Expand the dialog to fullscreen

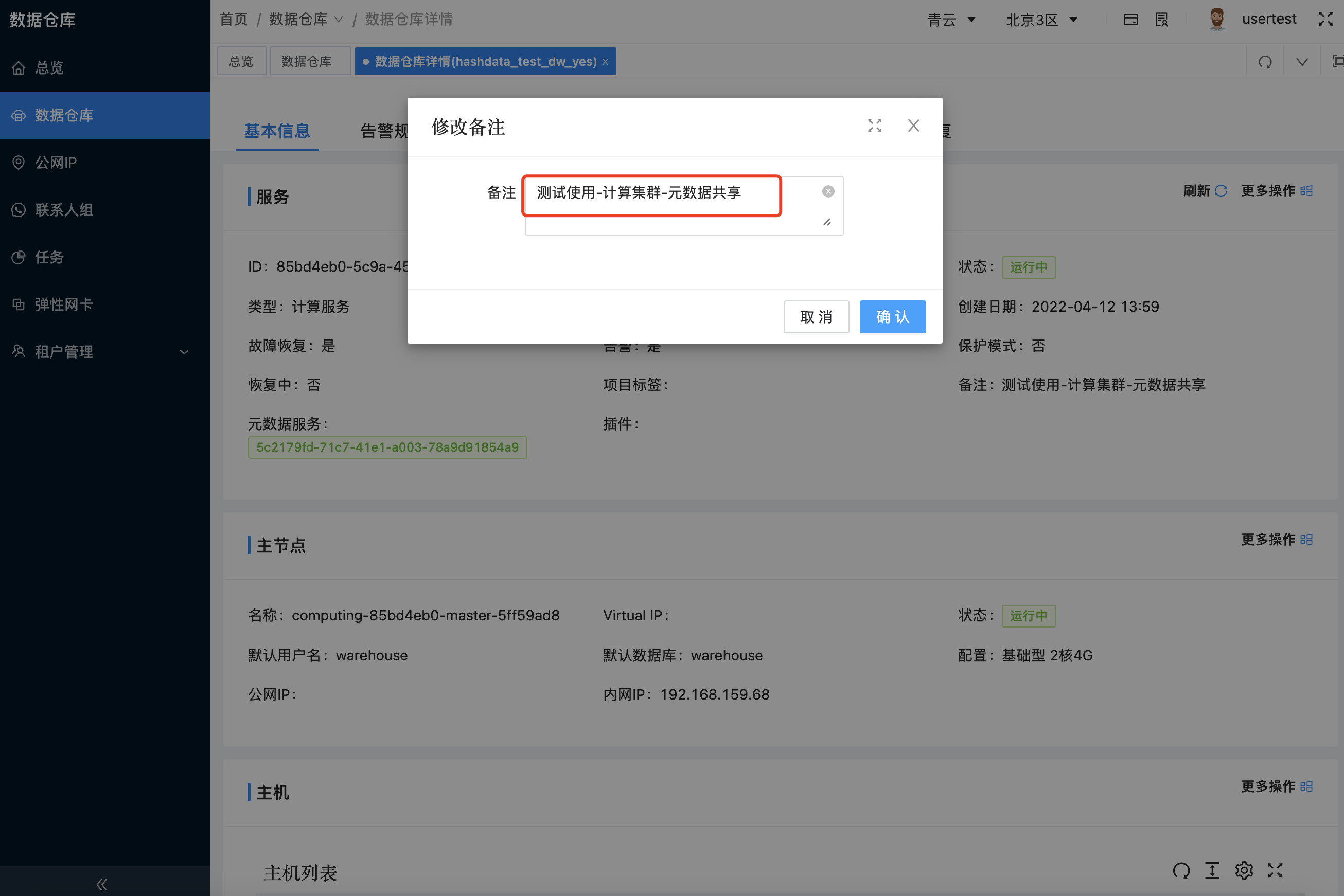pos(875,126)
